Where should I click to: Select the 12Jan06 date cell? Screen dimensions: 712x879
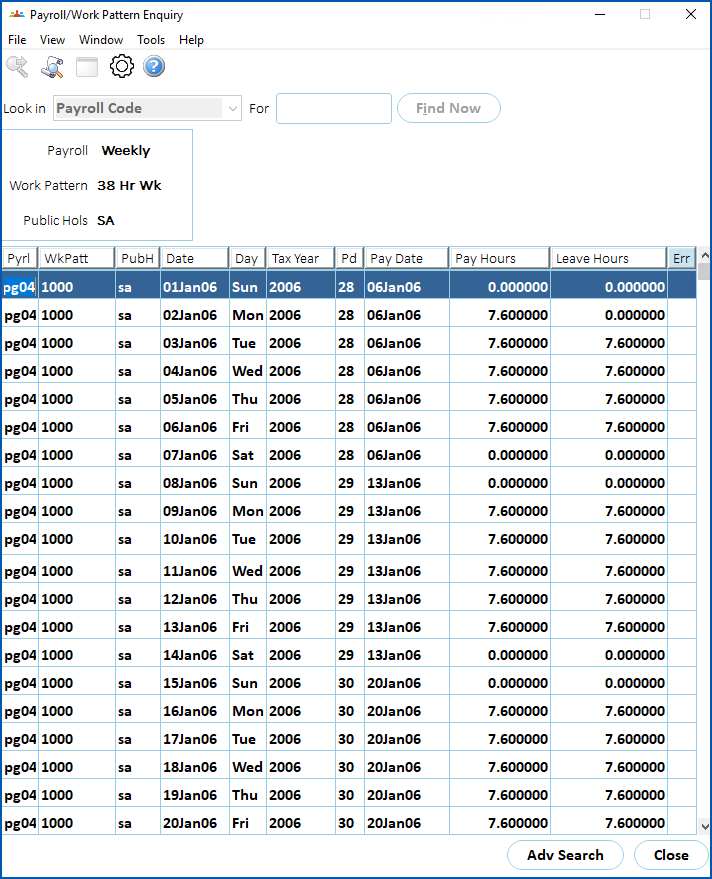pos(195,599)
